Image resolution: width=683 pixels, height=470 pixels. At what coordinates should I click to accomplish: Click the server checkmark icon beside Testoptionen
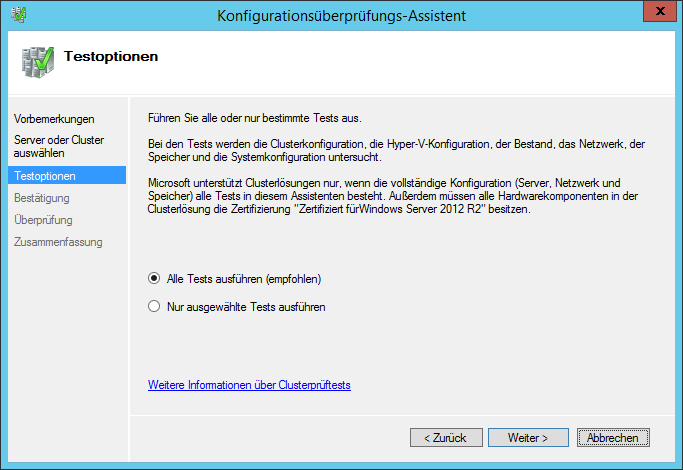point(38,62)
